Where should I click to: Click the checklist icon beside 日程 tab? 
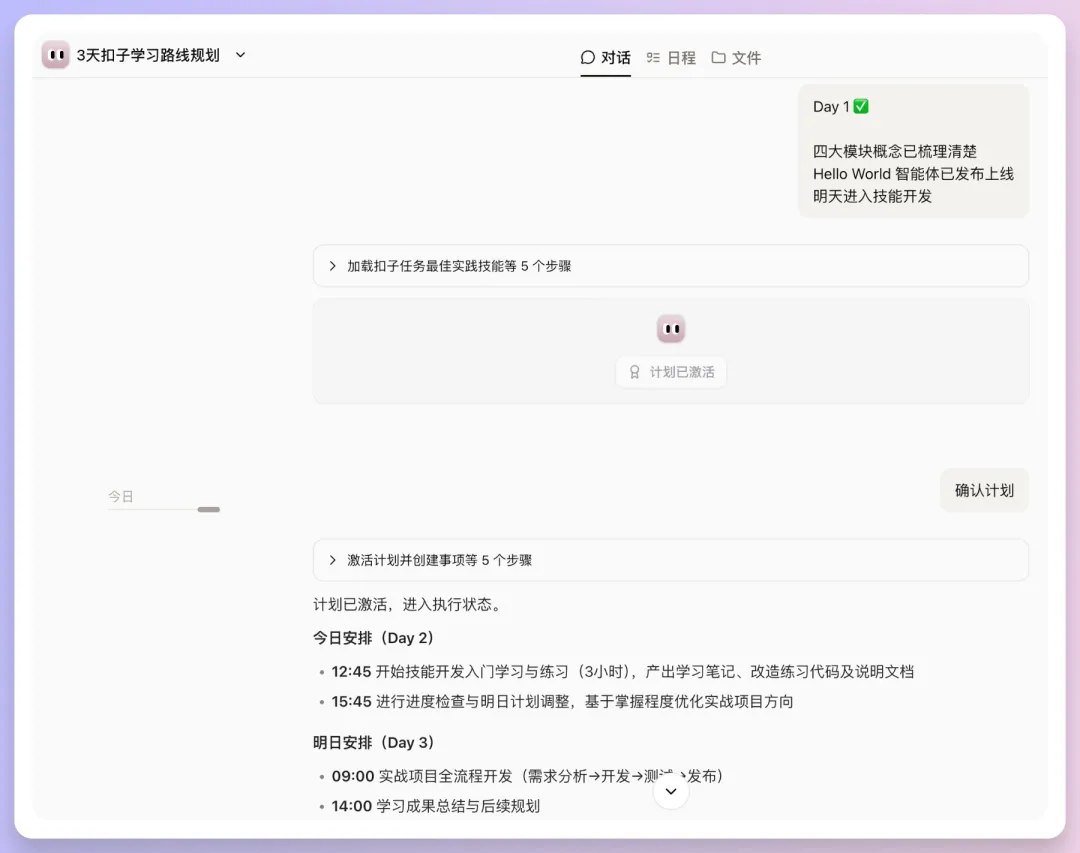point(655,57)
